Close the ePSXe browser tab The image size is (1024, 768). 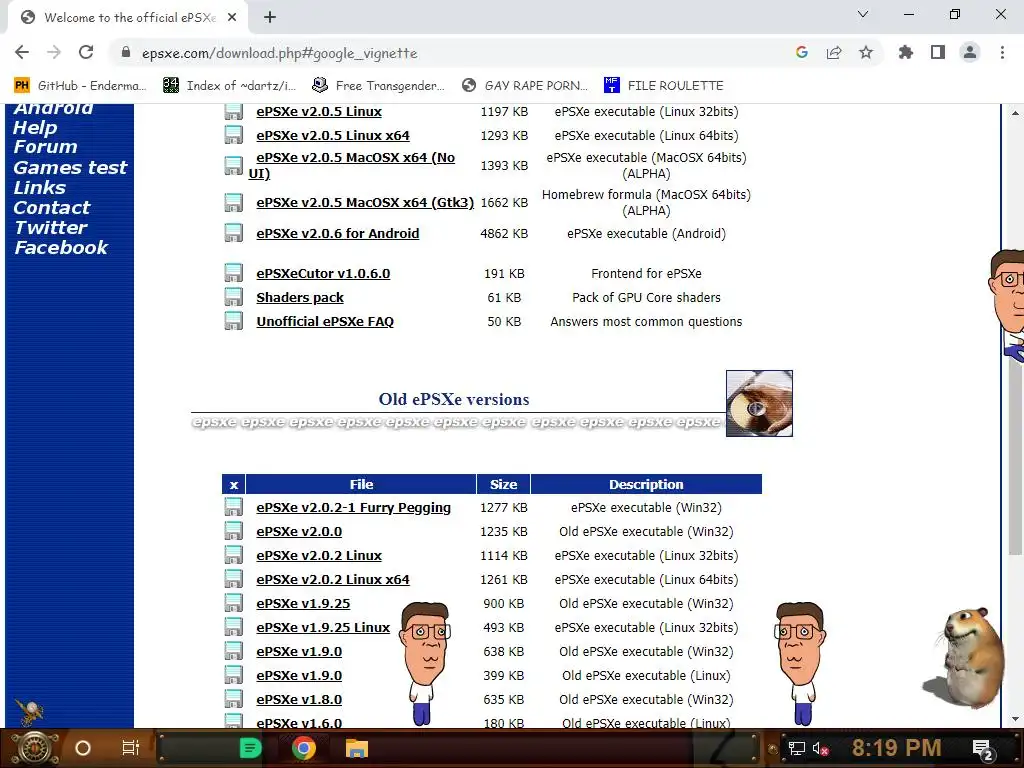232,17
